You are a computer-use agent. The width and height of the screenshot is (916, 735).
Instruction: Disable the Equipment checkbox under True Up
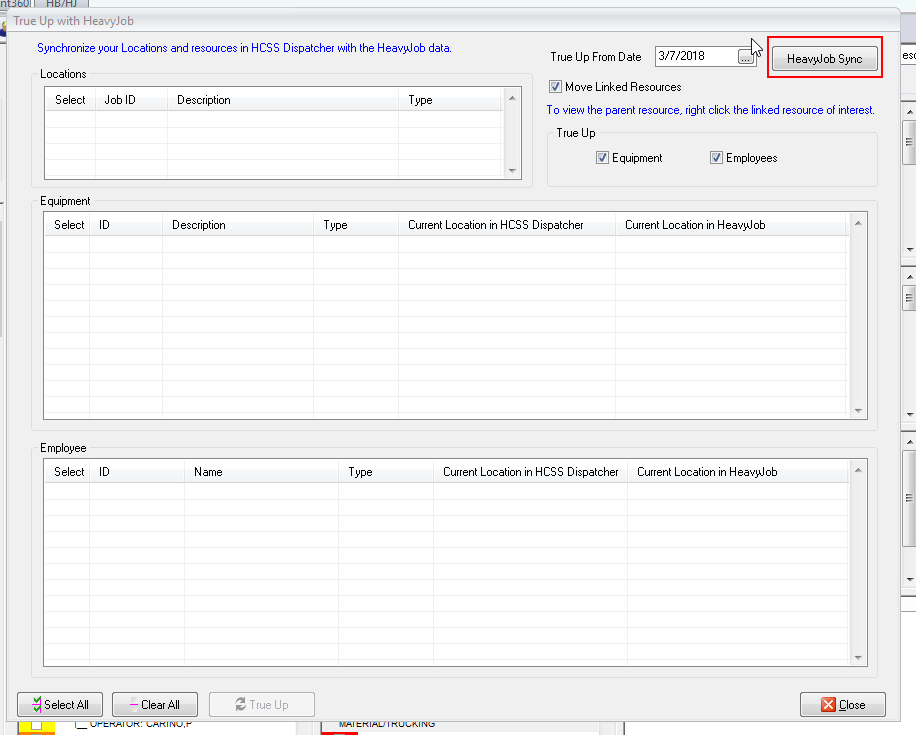click(602, 157)
